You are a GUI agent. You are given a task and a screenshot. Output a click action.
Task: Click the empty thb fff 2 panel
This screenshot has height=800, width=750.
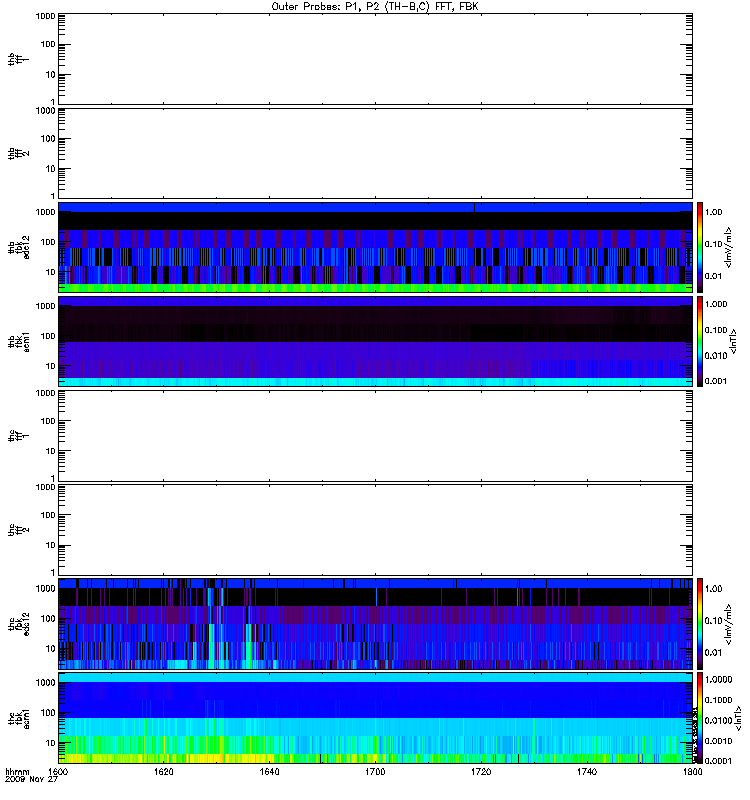click(376, 153)
